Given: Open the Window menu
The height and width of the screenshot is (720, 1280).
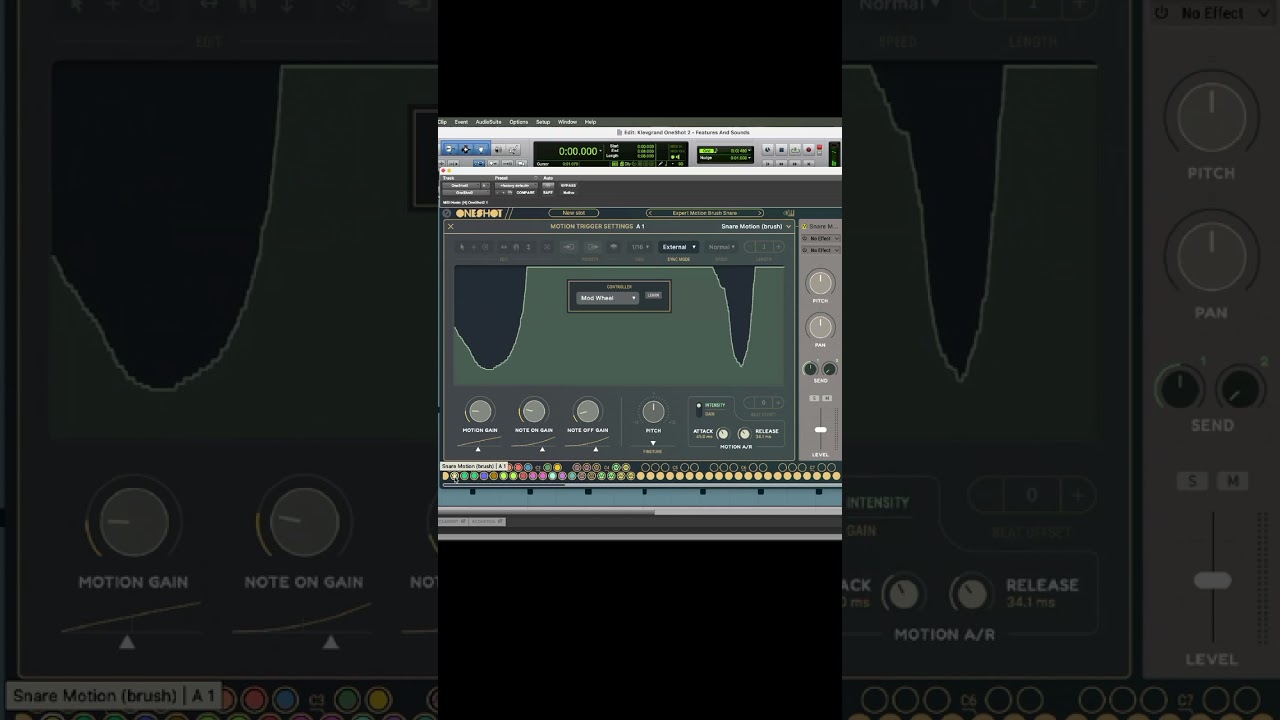Looking at the screenshot, I should [x=567, y=122].
